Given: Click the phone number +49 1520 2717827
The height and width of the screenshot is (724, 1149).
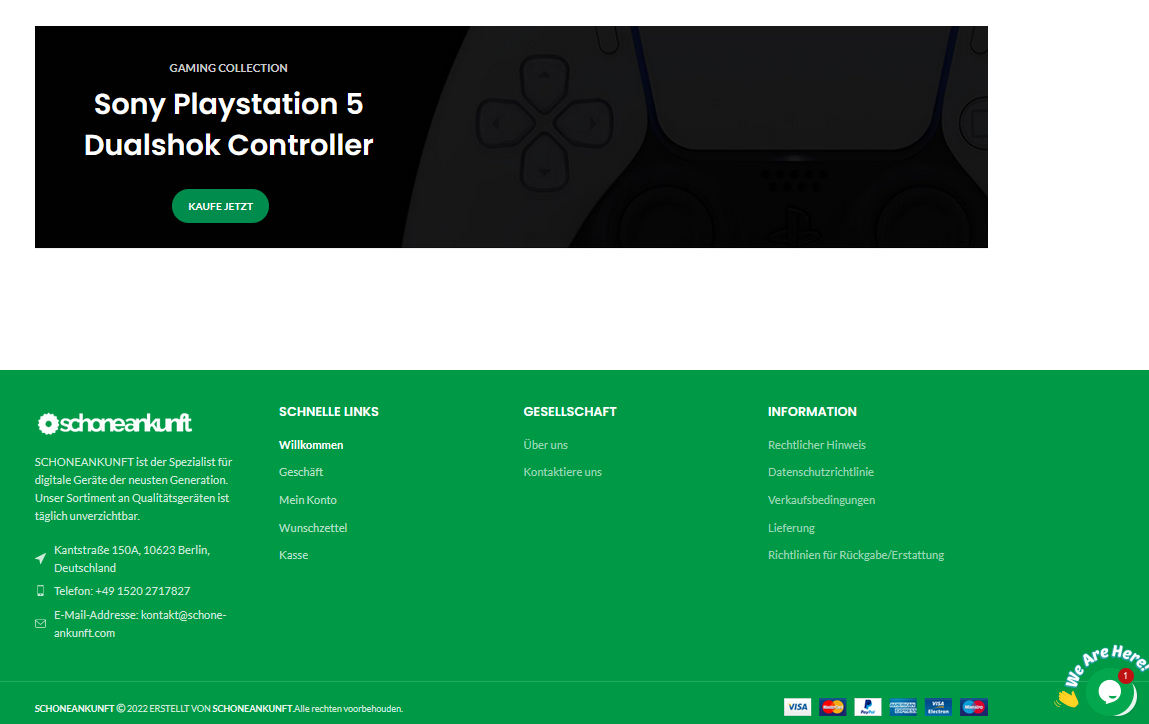Looking at the screenshot, I should pyautogui.click(x=143, y=591).
